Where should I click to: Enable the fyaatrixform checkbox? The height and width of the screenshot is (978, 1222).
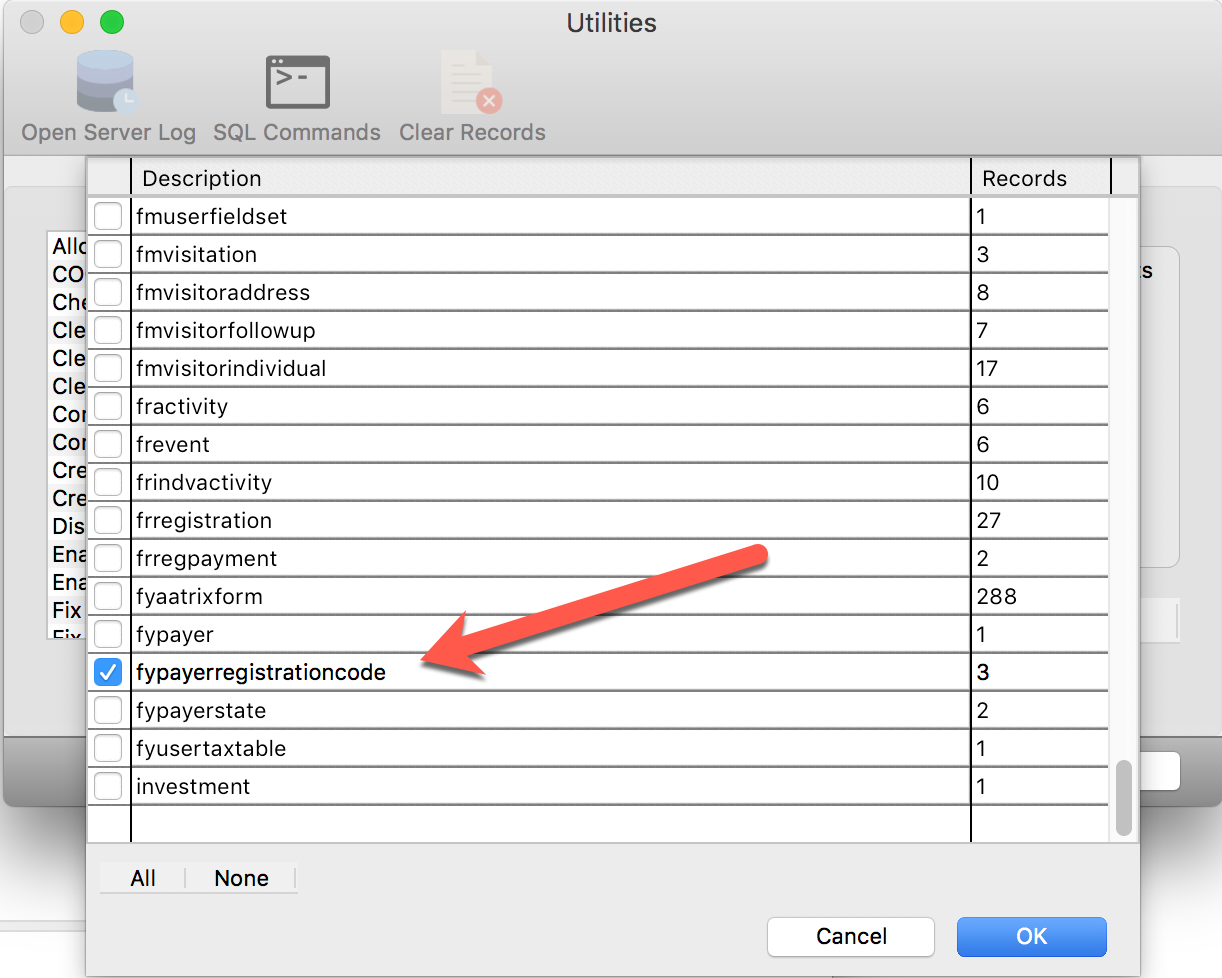click(108, 597)
